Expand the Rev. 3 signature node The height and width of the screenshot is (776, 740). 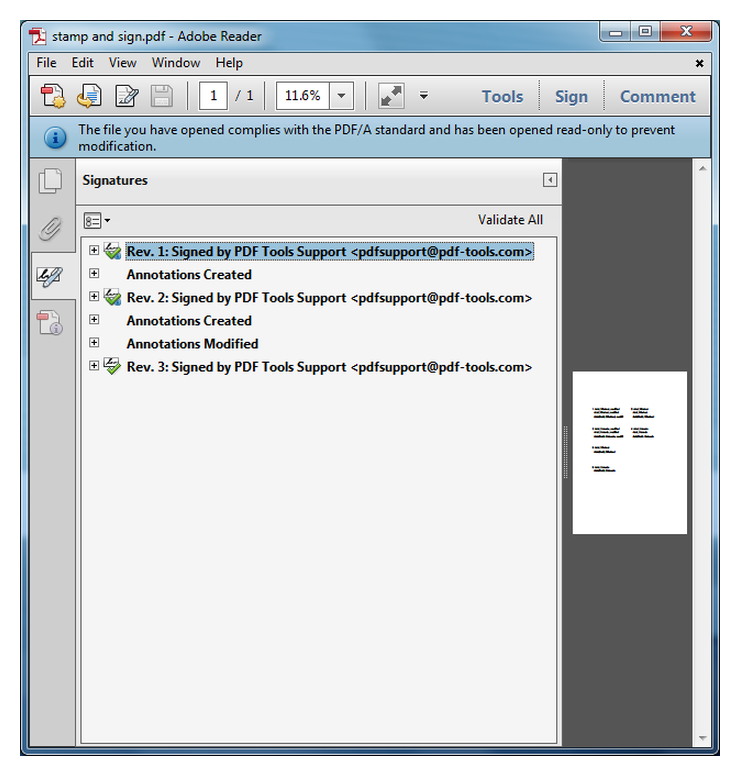pos(94,365)
